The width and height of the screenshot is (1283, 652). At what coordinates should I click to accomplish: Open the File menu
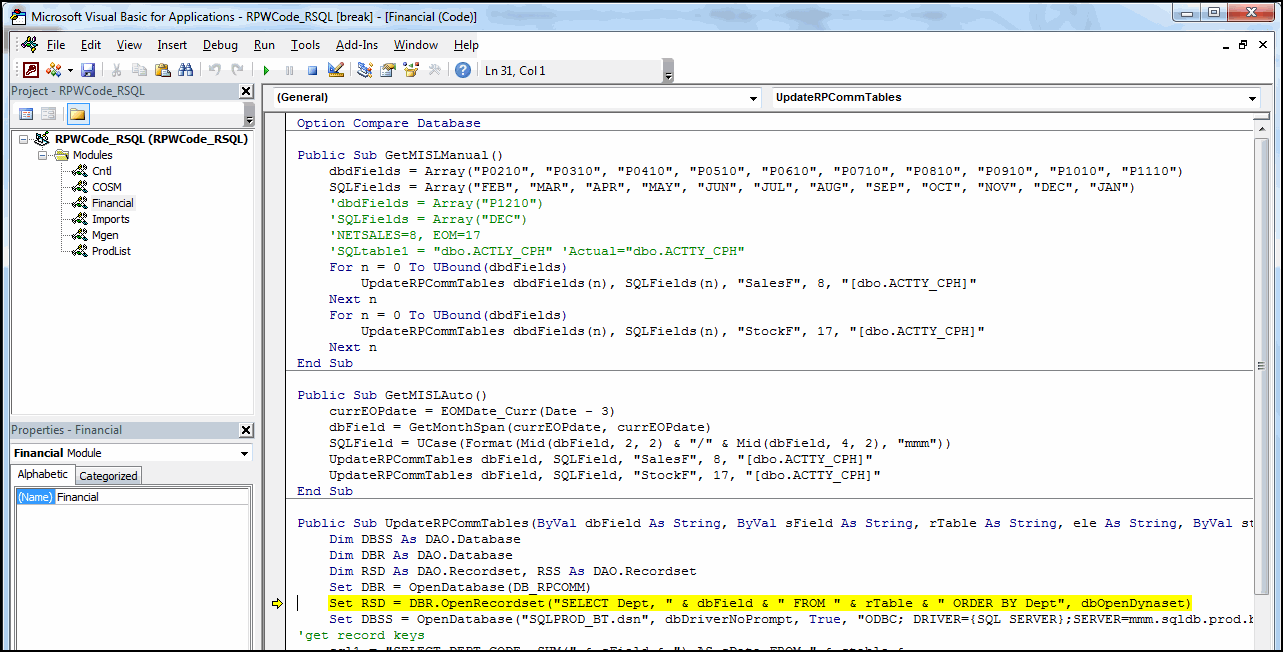[x=56, y=45]
